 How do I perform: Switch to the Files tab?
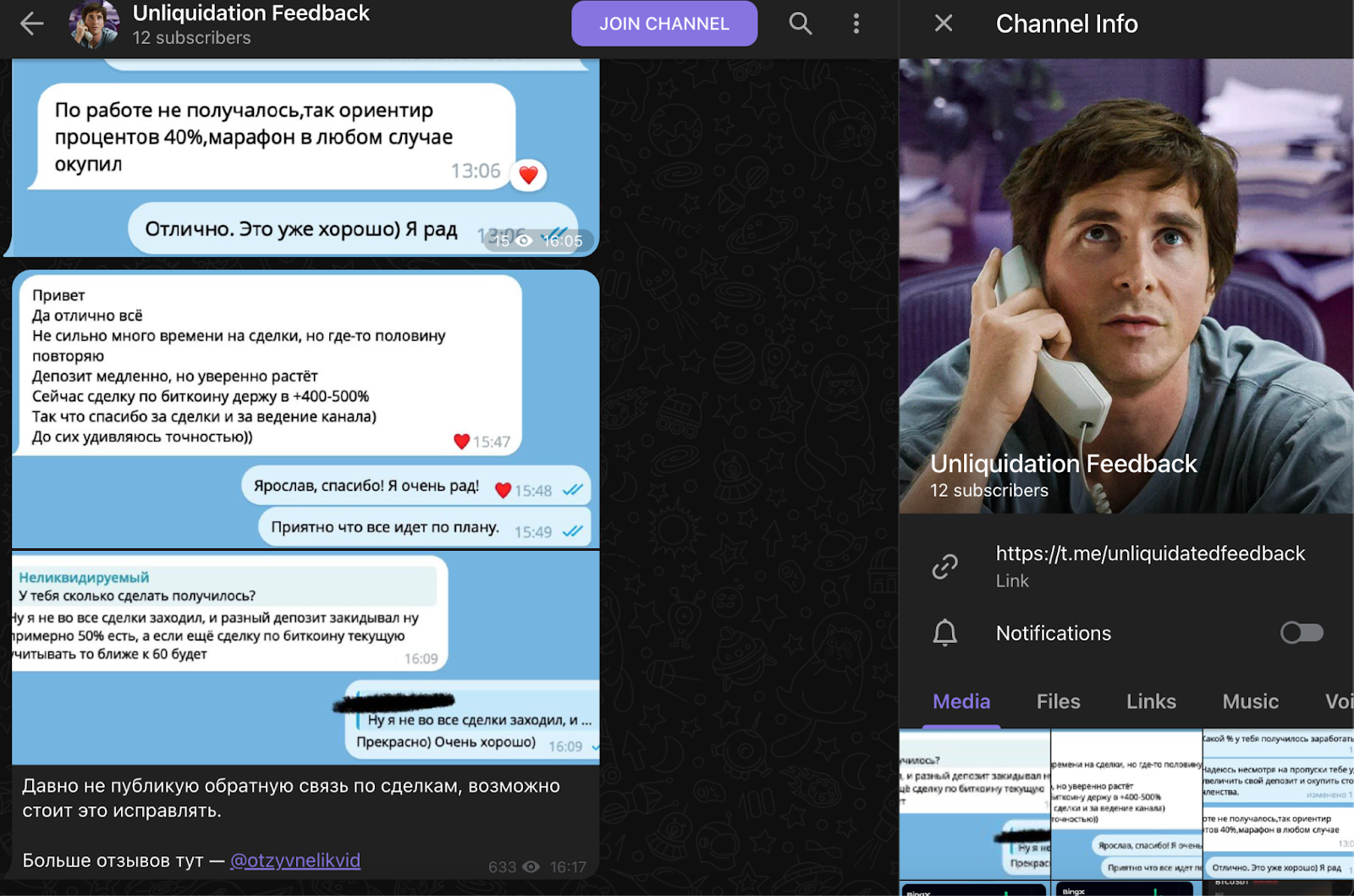click(1058, 701)
